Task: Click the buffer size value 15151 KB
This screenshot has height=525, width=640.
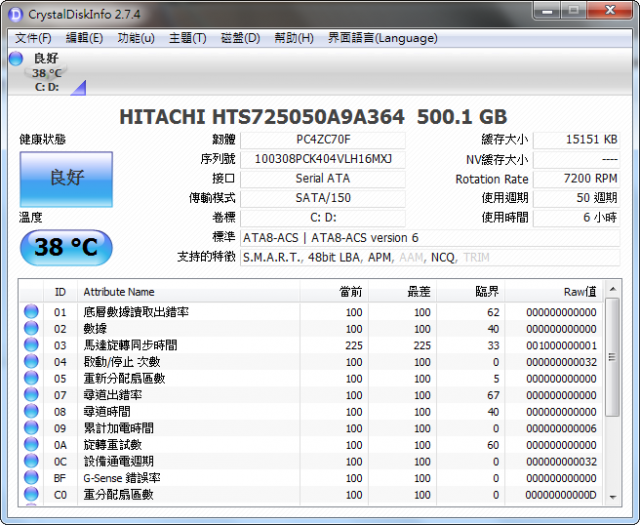Action: pos(577,140)
